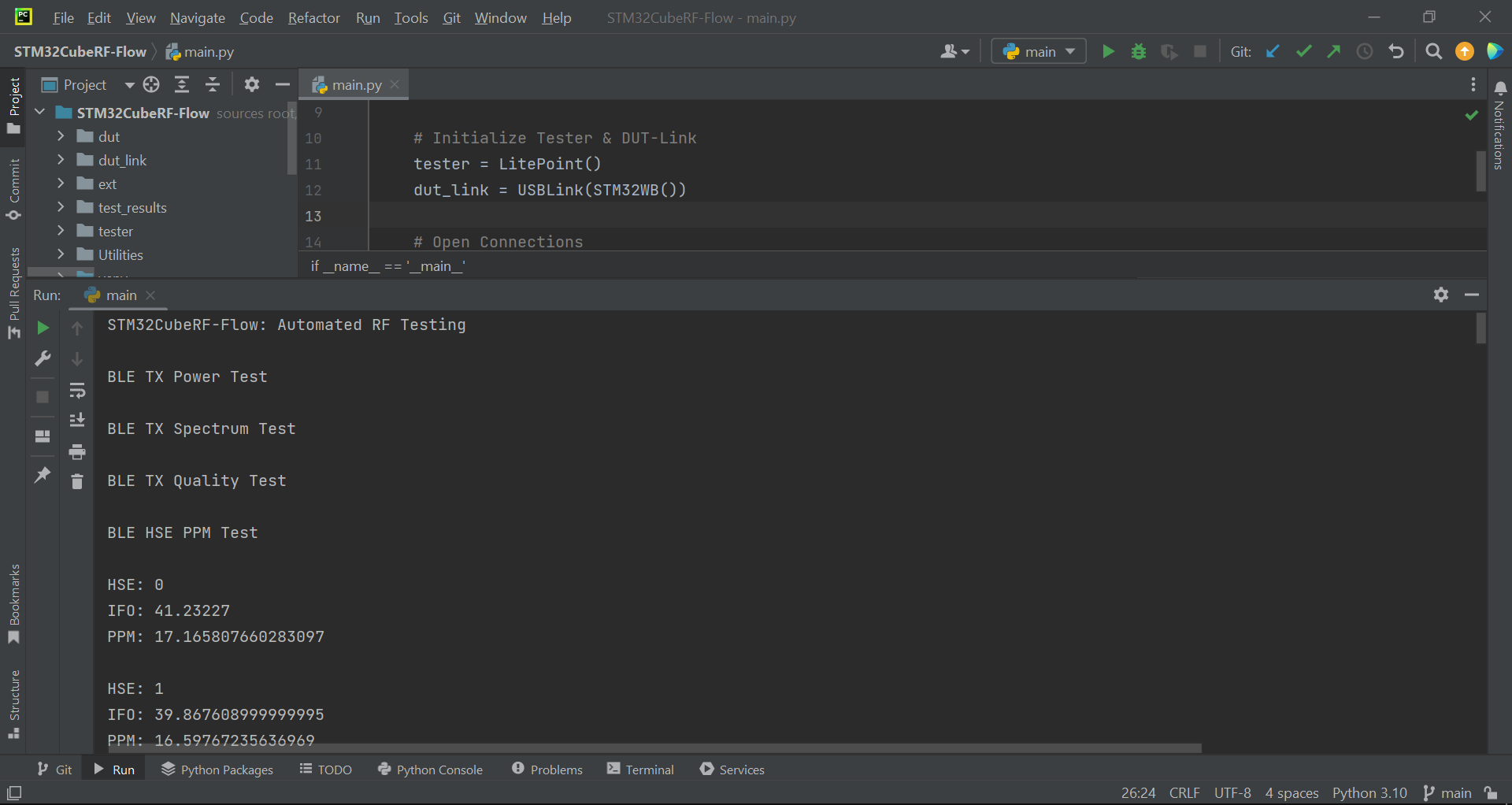Open the Git menu

pyautogui.click(x=452, y=18)
